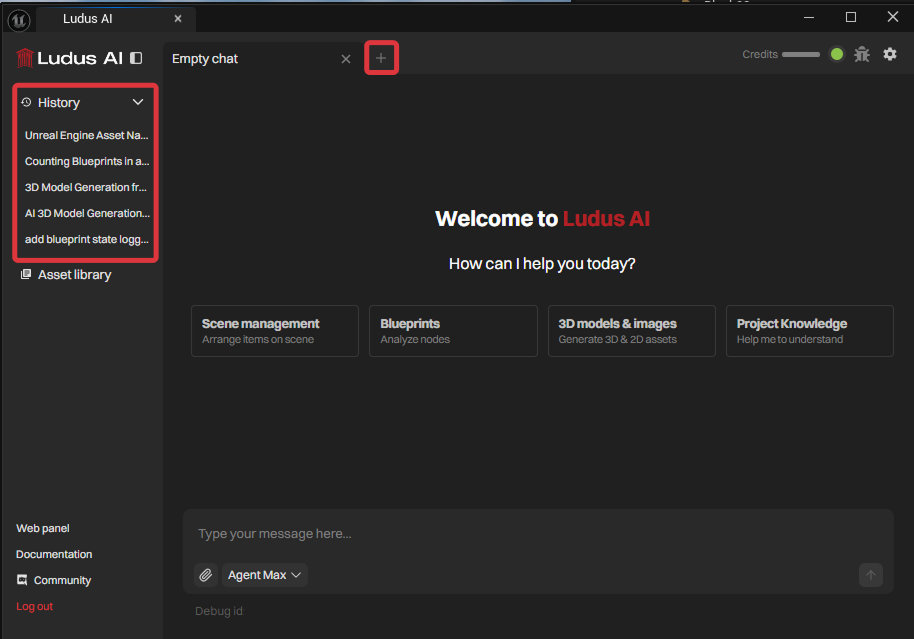
Task: Click the red Log out link
Action: coord(34,606)
